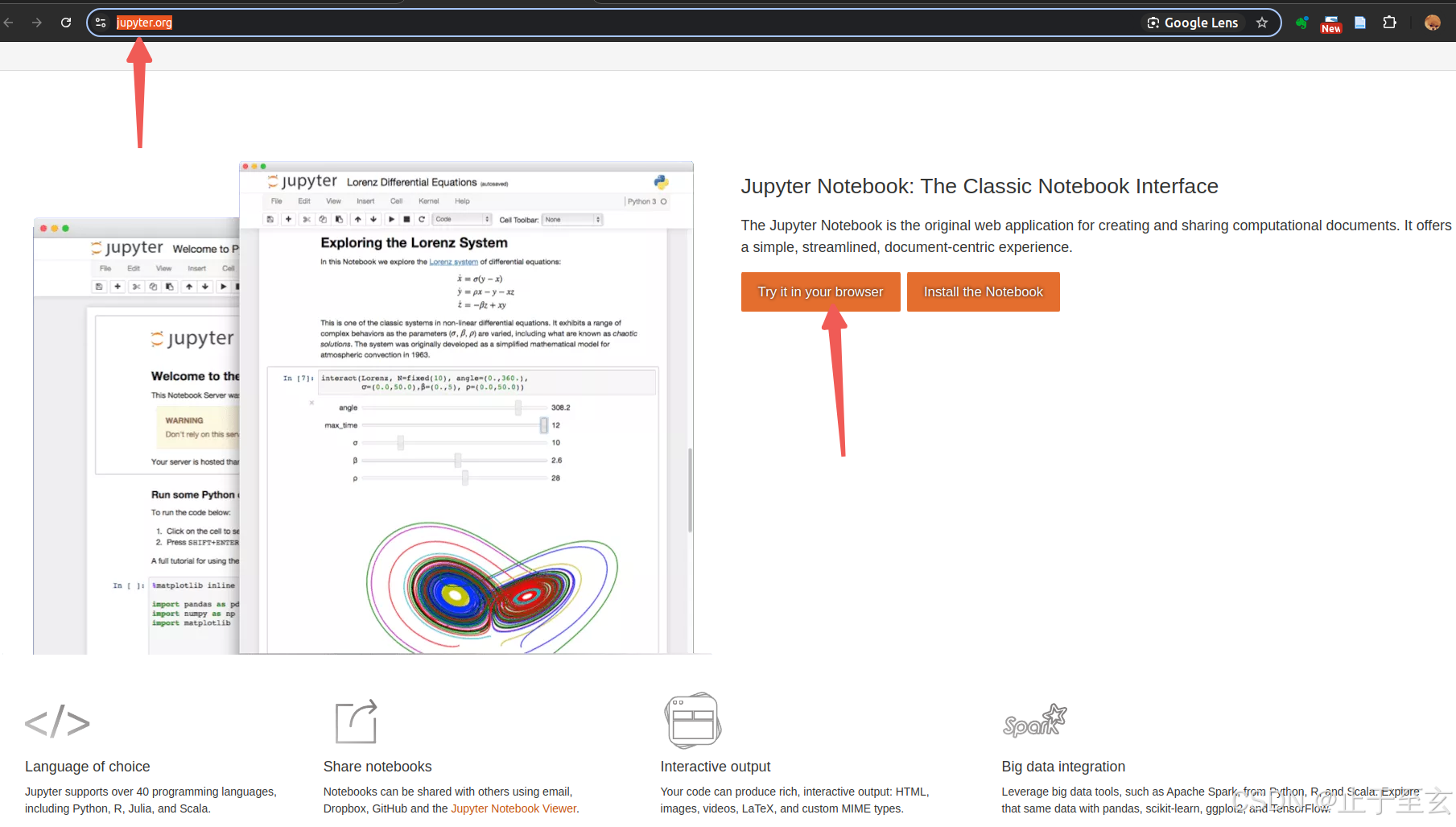The width and height of the screenshot is (1456, 827).
Task: Click Try it in your browser
Action: pyautogui.click(x=820, y=292)
